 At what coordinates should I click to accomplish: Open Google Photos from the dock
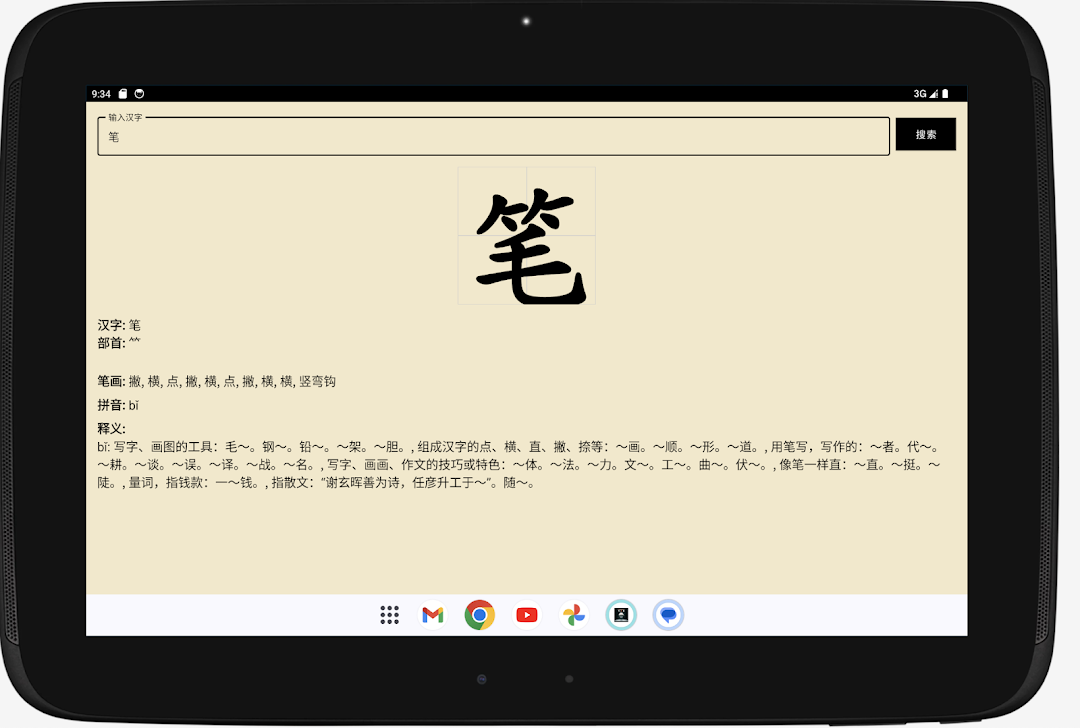574,615
